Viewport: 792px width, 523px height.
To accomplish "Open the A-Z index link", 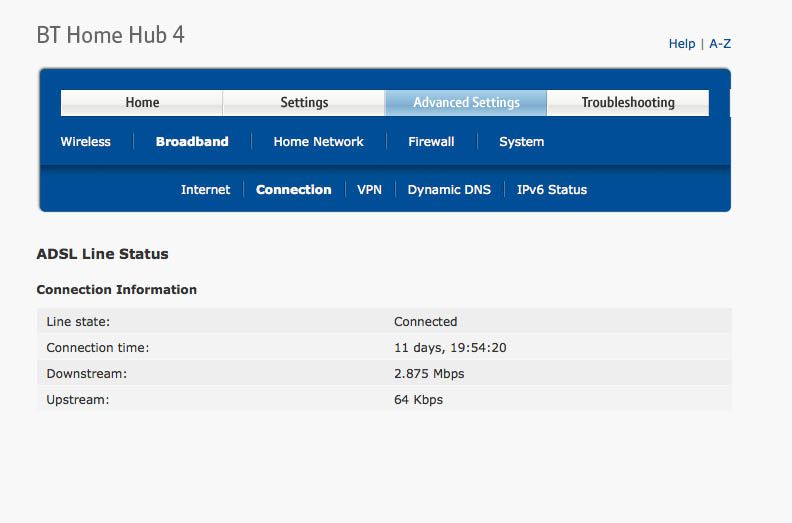I will click(720, 44).
